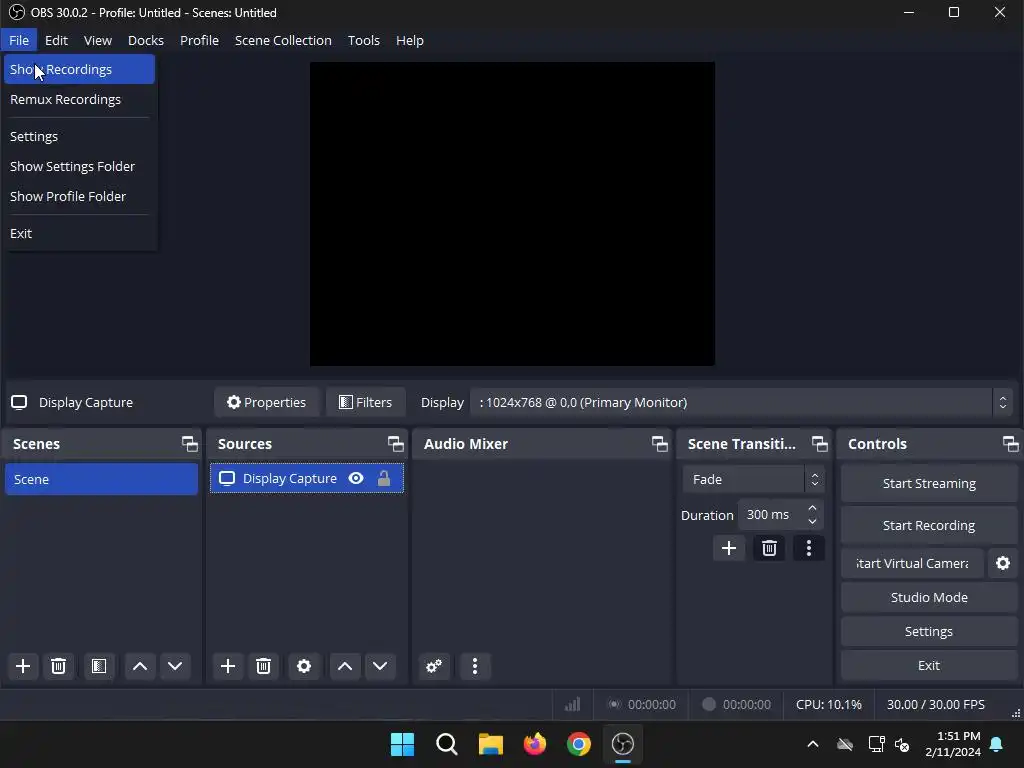Open the Help menu

(409, 40)
